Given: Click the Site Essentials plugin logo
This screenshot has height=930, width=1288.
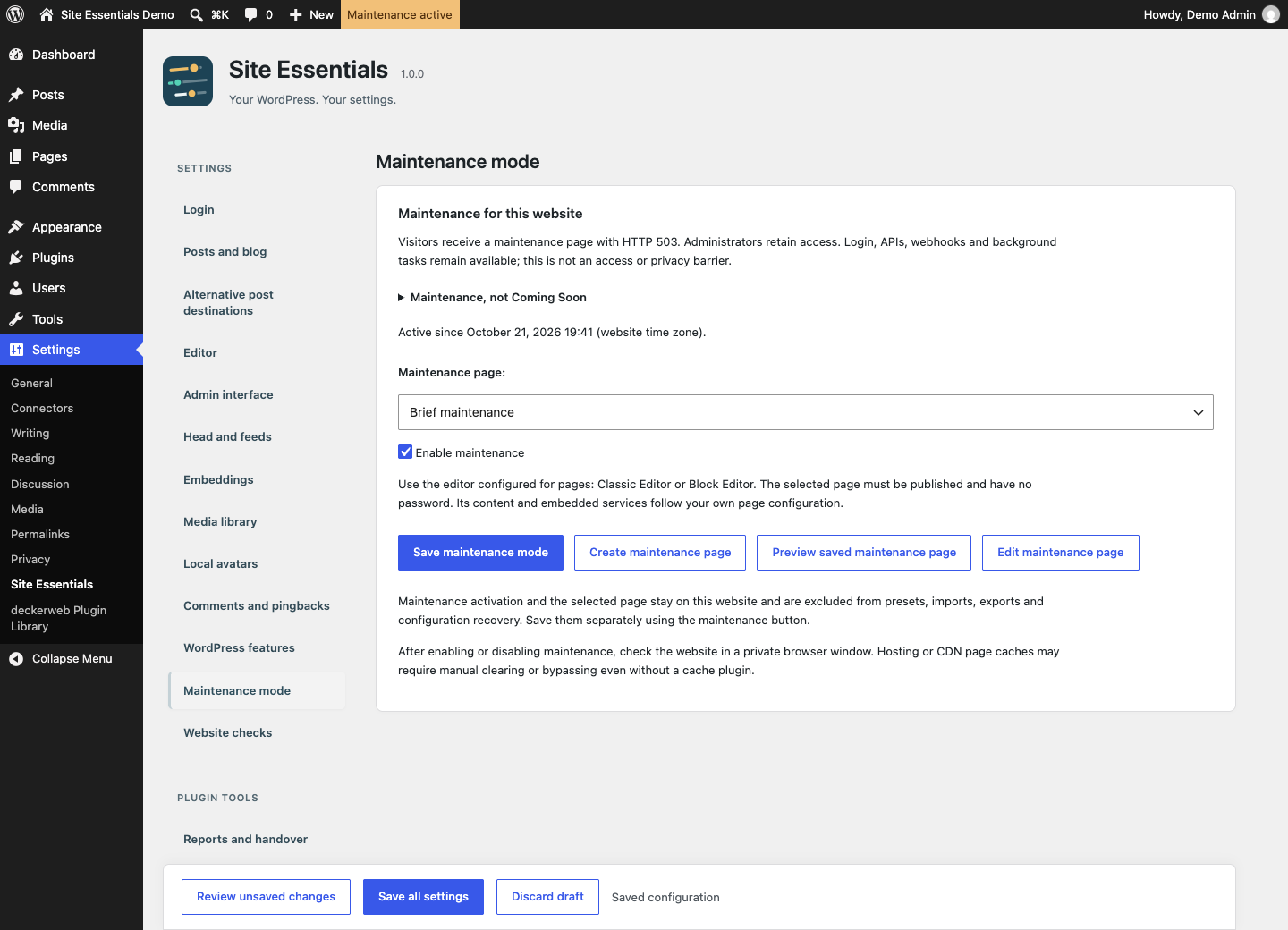Looking at the screenshot, I should [188, 81].
